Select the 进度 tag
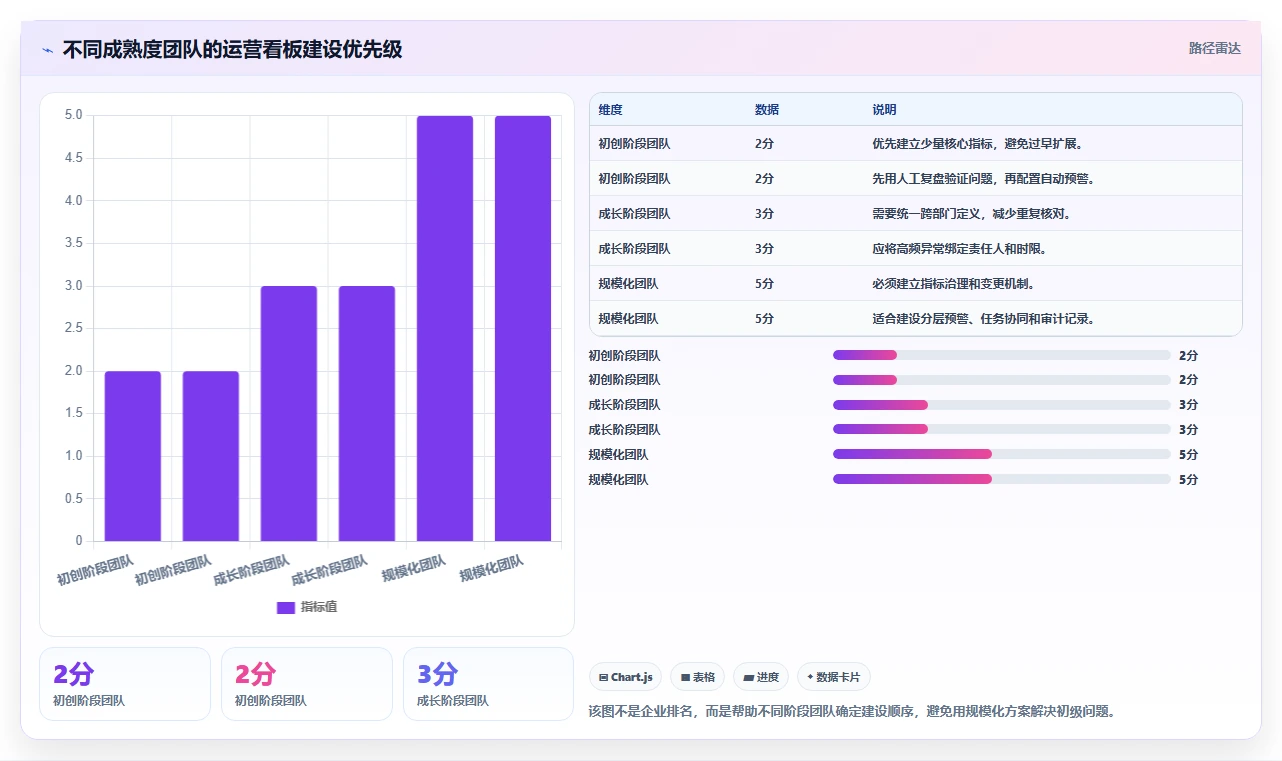Screen dimensions: 1282x761 [x=761, y=677]
